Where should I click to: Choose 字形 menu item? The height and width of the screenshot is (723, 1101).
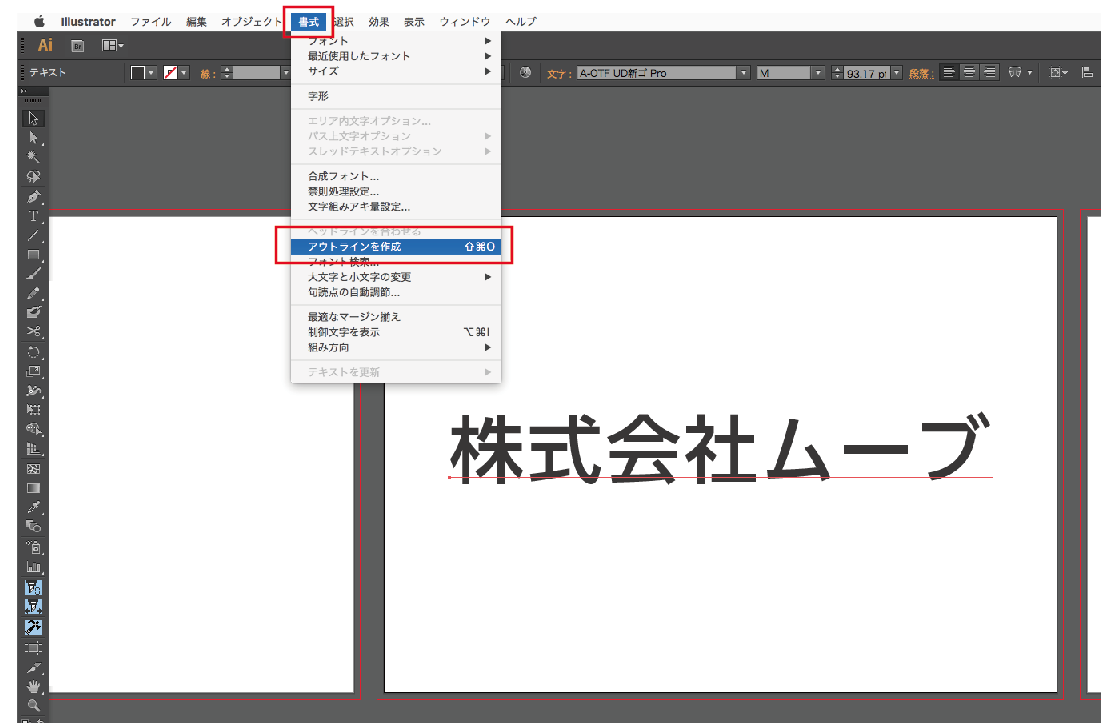(396, 96)
